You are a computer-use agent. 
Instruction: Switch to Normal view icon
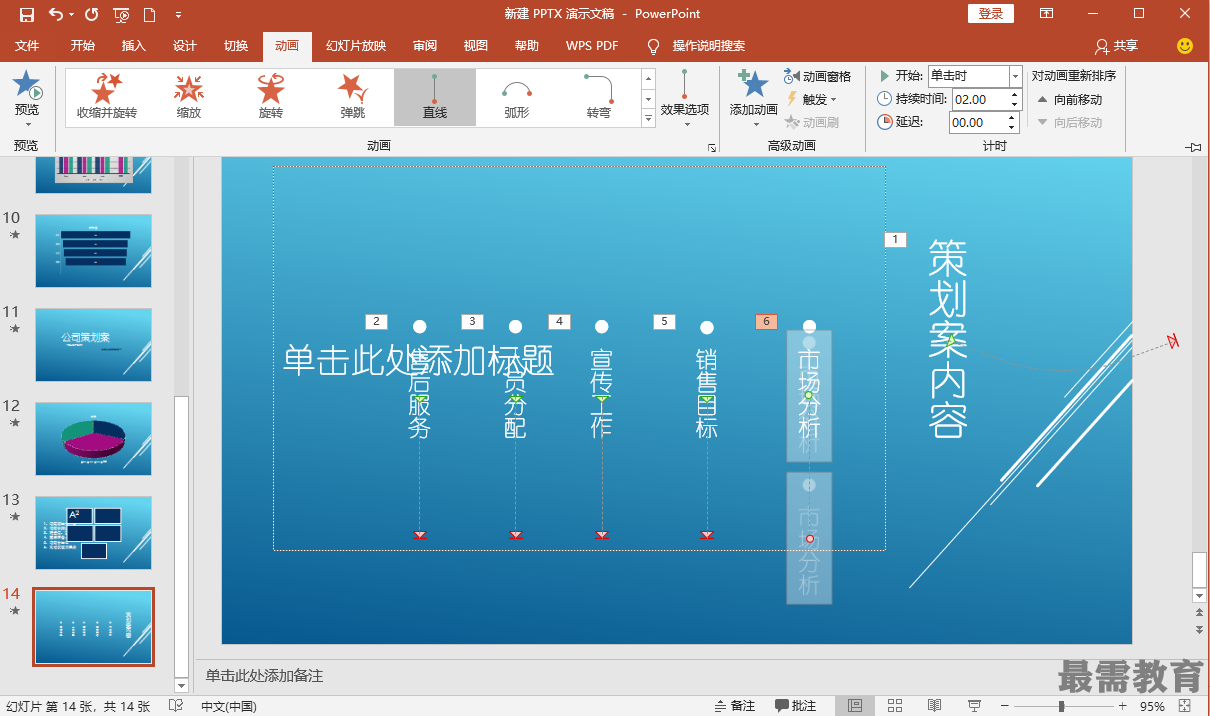(x=855, y=706)
